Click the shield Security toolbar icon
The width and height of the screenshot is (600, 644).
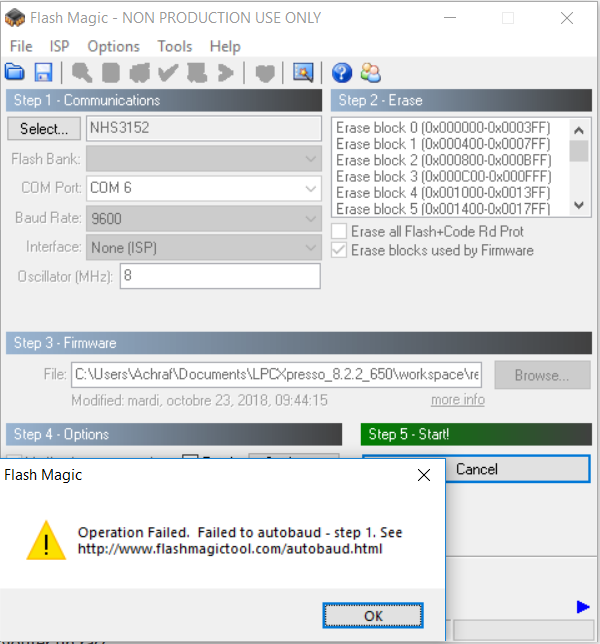tap(265, 74)
